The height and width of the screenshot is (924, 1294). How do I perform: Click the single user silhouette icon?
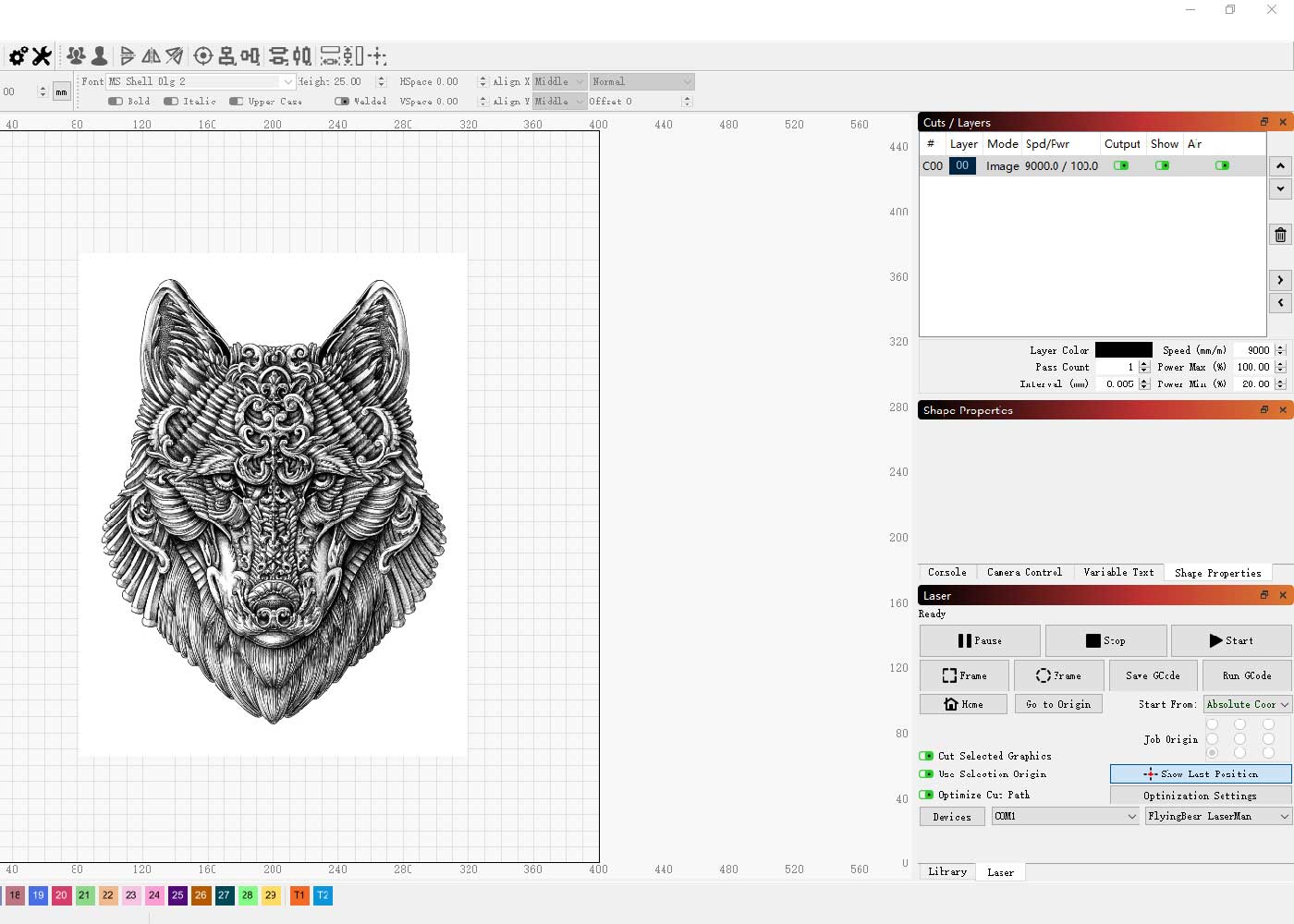coord(100,56)
